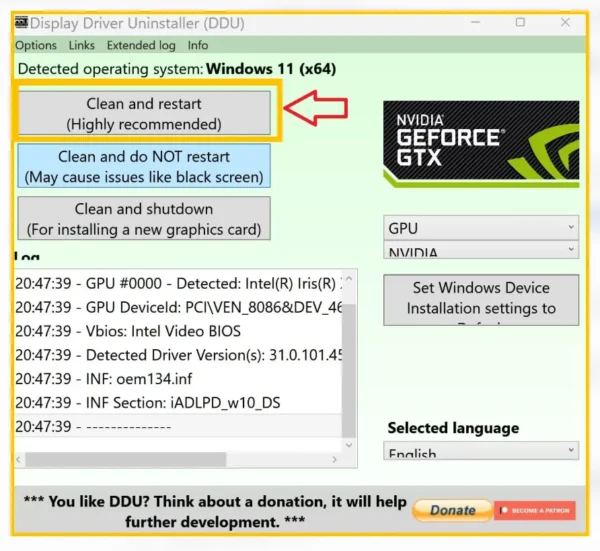
Task: Click the Become a Patron button
Action: point(535,510)
